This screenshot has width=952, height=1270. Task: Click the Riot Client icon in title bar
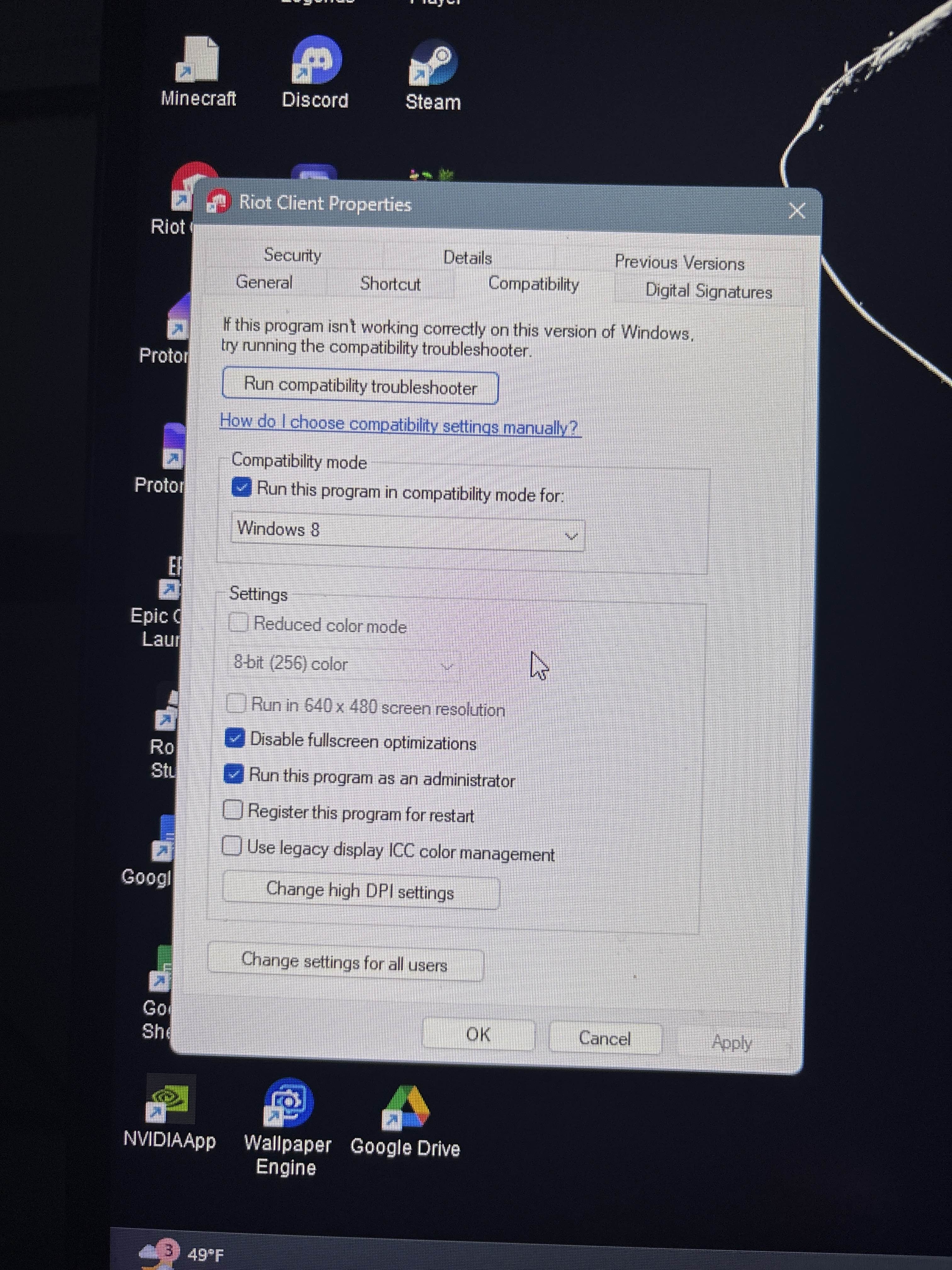pos(218,202)
